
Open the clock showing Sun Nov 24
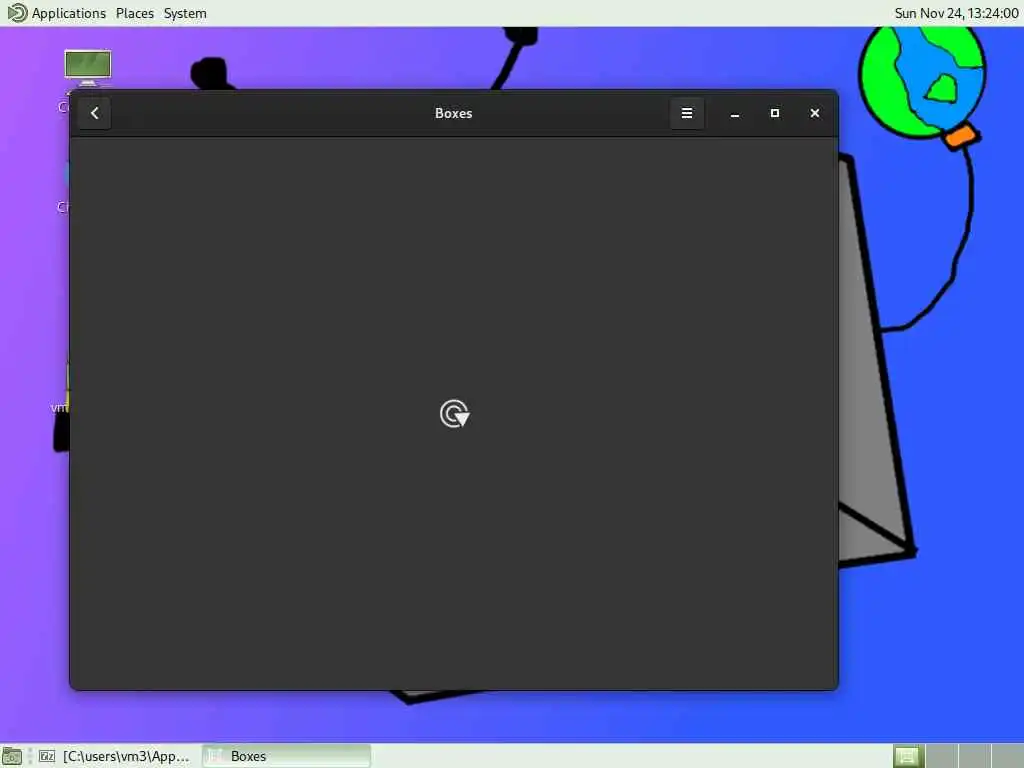click(x=955, y=13)
